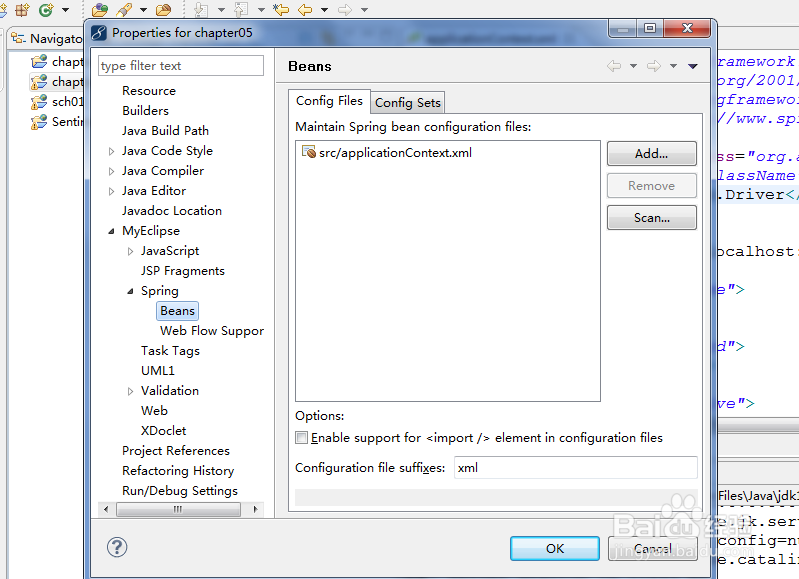Enable support for import element checkbox

click(x=302, y=438)
